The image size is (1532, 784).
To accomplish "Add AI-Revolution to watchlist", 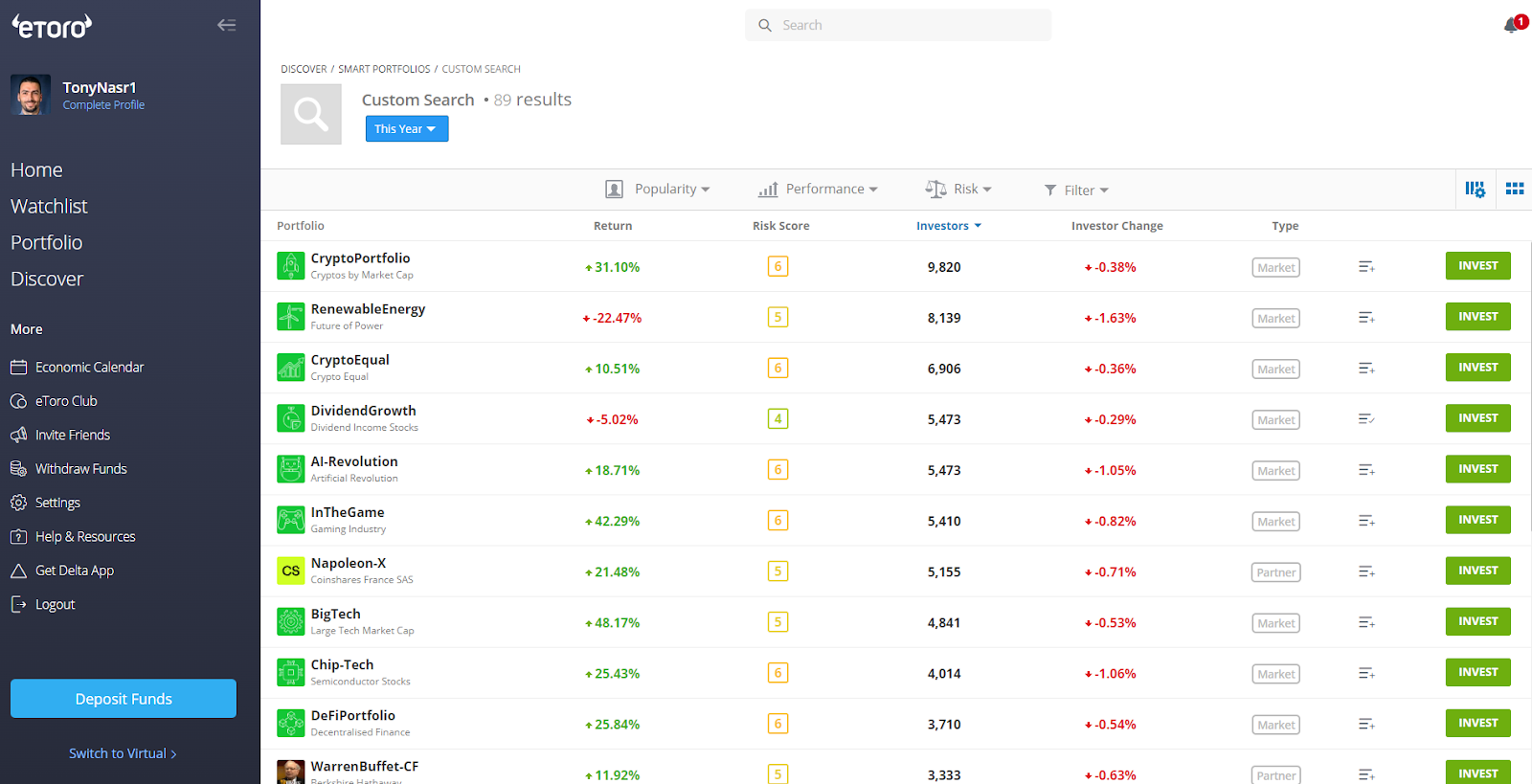I will point(1366,470).
